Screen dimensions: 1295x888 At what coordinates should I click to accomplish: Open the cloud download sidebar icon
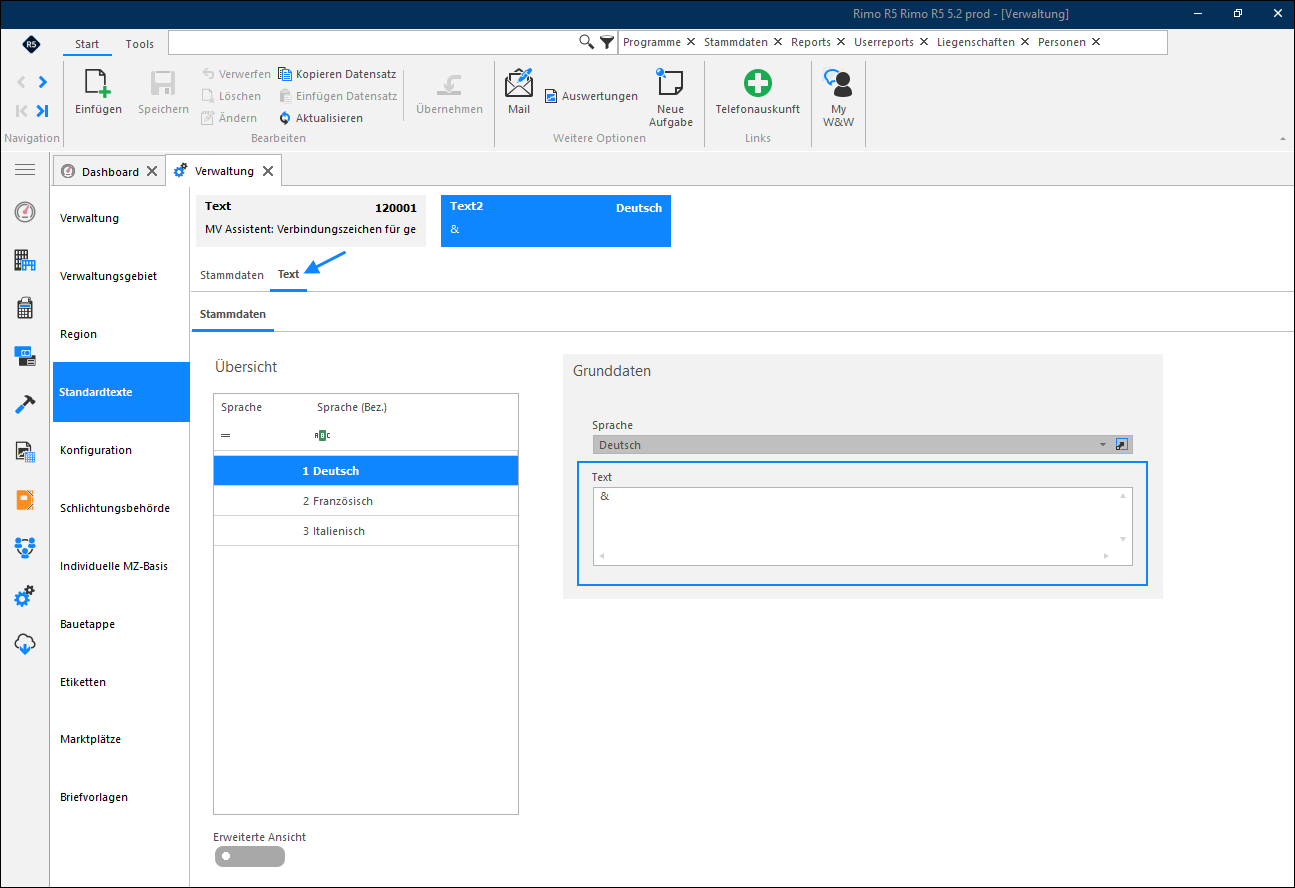point(25,645)
